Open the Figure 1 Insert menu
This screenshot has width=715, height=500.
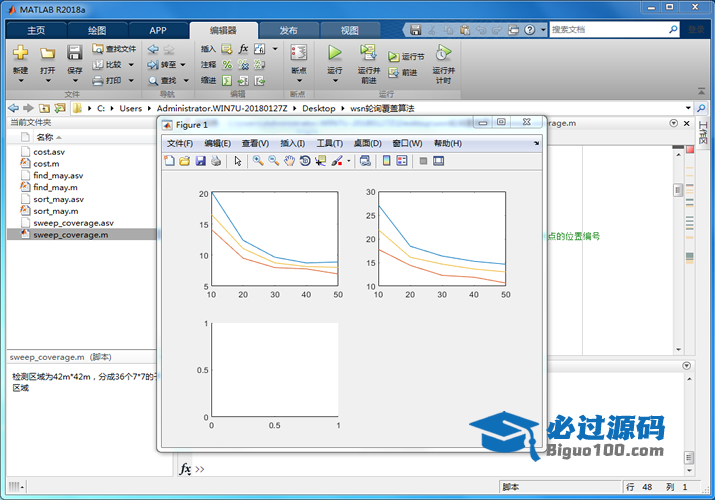point(292,144)
